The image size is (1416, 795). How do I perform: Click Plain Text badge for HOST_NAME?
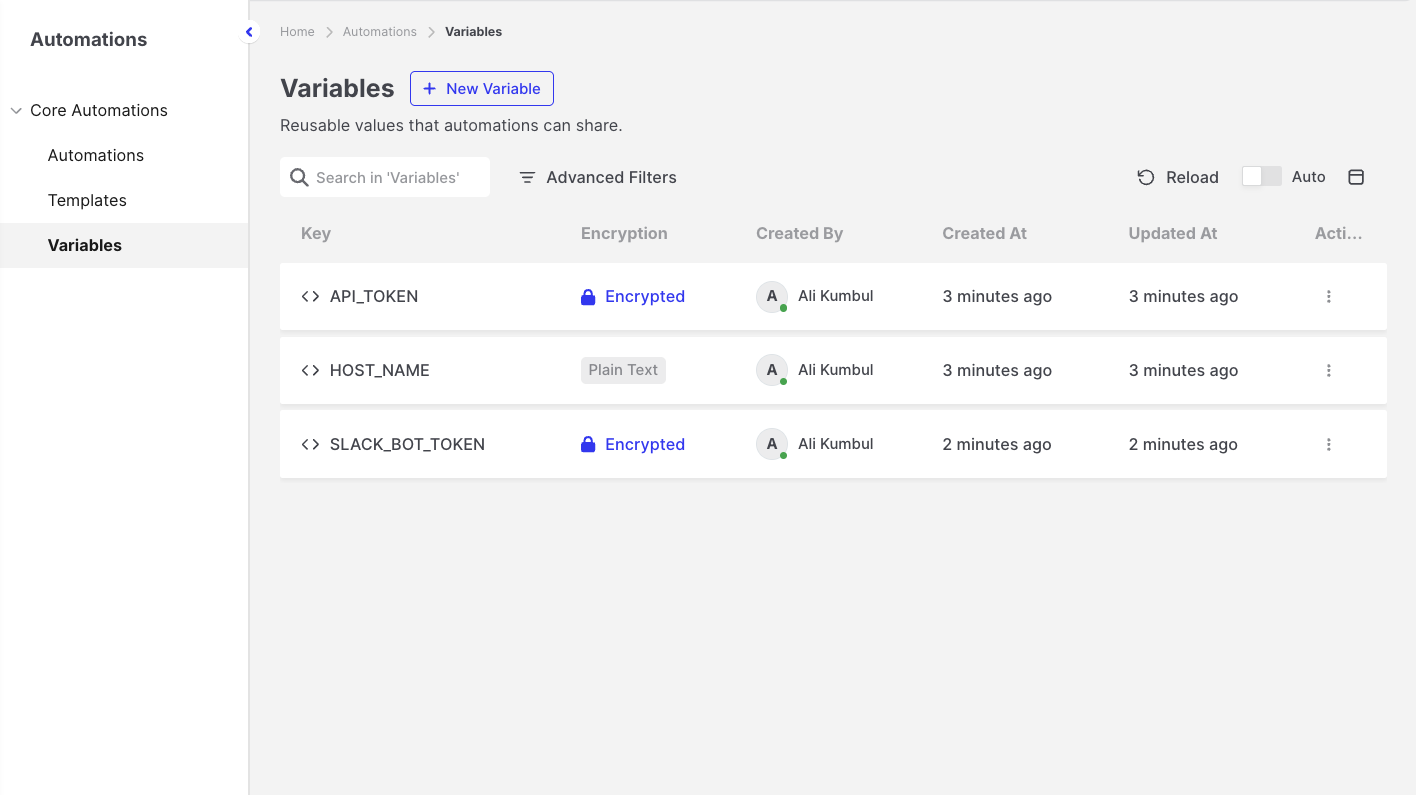(x=623, y=370)
